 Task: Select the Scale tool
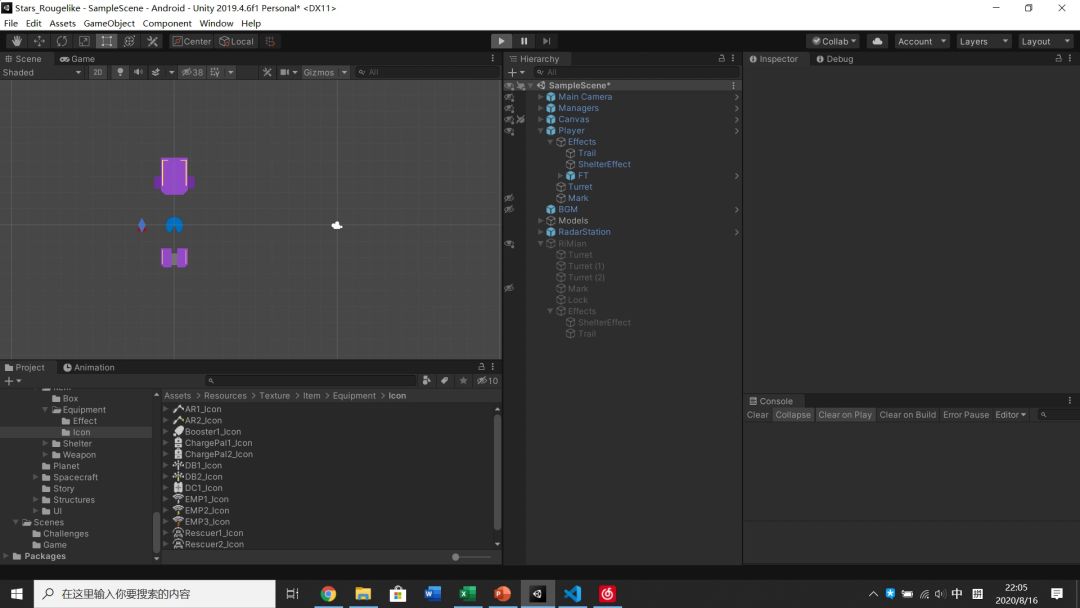(84, 41)
